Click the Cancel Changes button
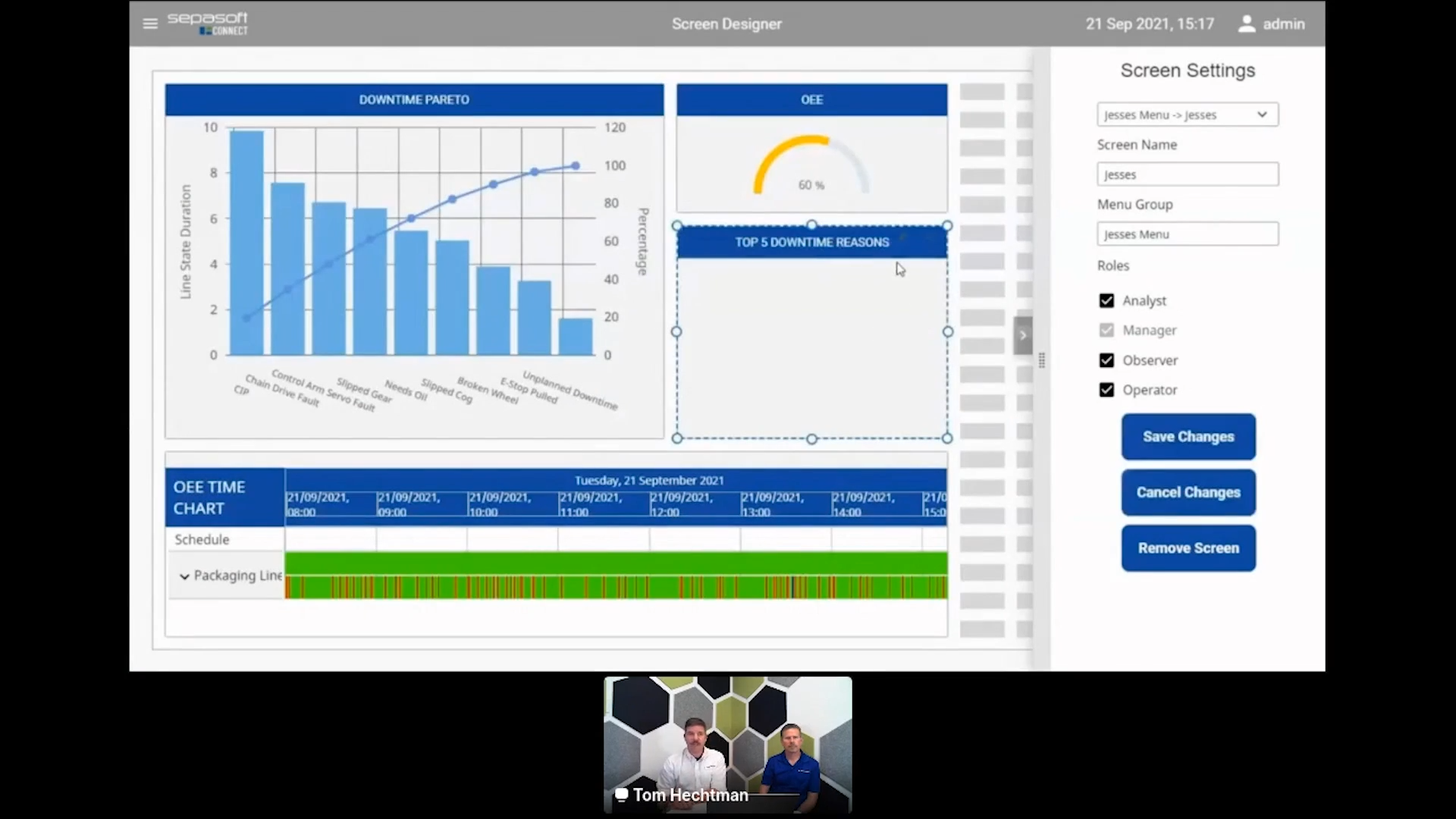The width and height of the screenshot is (1456, 819). (x=1188, y=492)
